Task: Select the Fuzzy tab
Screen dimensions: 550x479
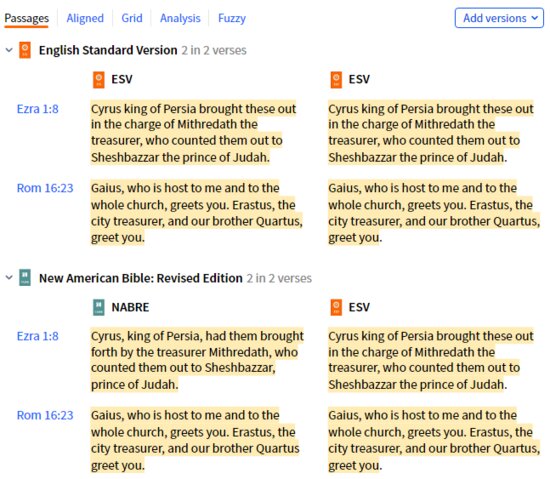Action: point(232,18)
